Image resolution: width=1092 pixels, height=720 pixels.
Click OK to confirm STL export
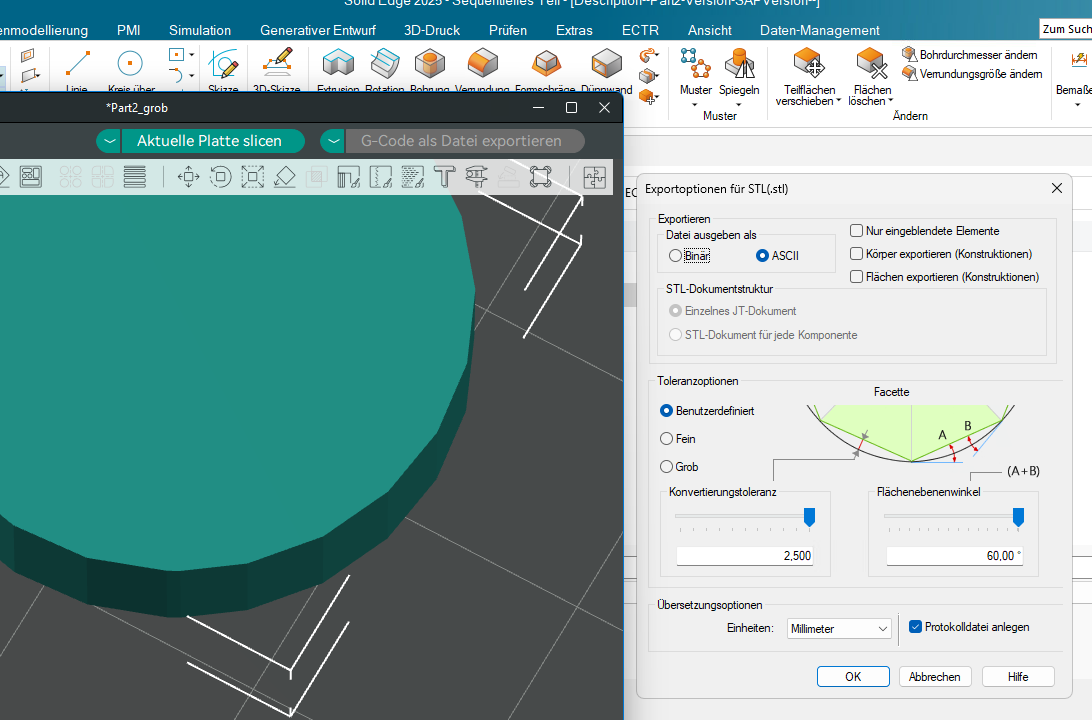point(852,677)
